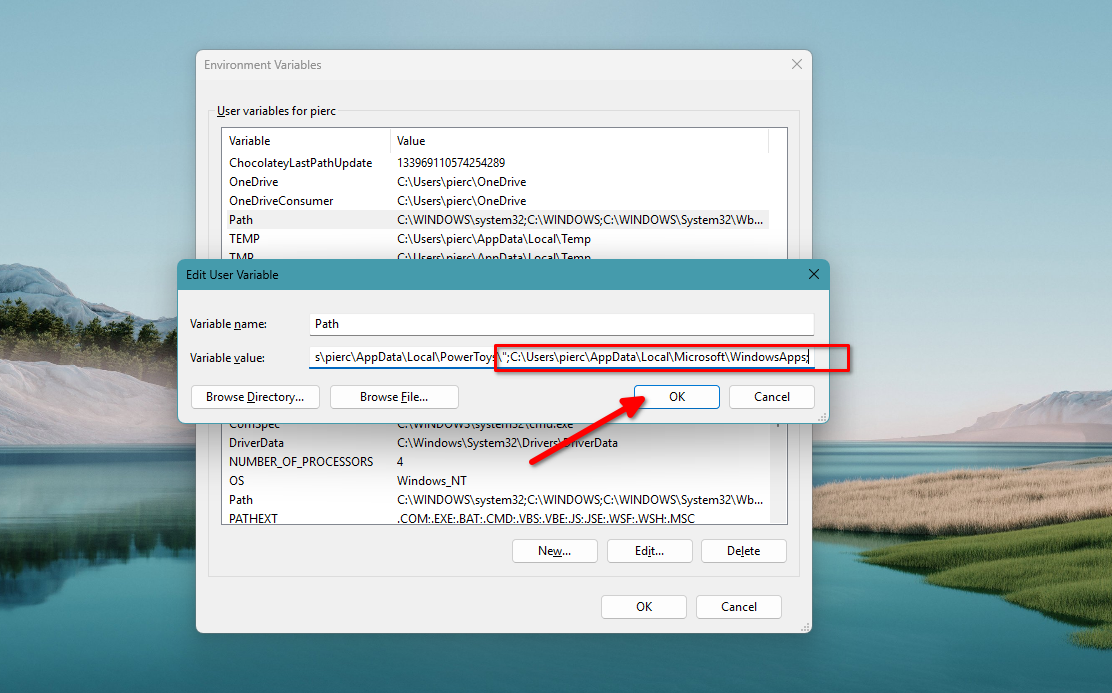
Task: Click the New button for system variables
Action: click(554, 550)
